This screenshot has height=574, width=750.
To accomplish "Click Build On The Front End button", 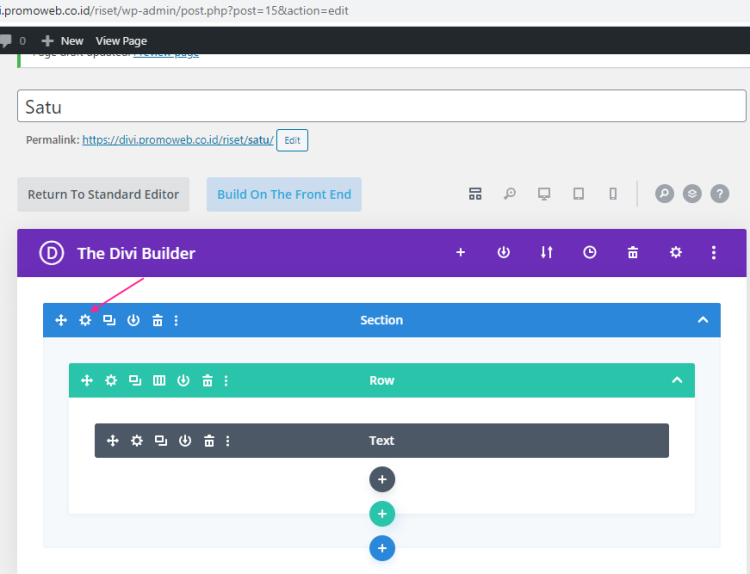I will coord(284,194).
